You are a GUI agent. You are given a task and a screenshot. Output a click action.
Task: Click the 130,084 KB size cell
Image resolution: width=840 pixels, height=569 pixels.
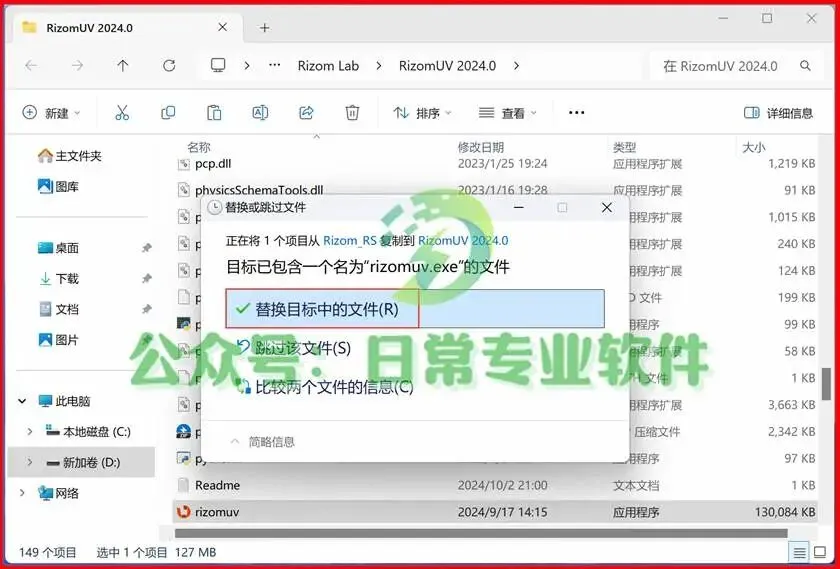(x=785, y=512)
